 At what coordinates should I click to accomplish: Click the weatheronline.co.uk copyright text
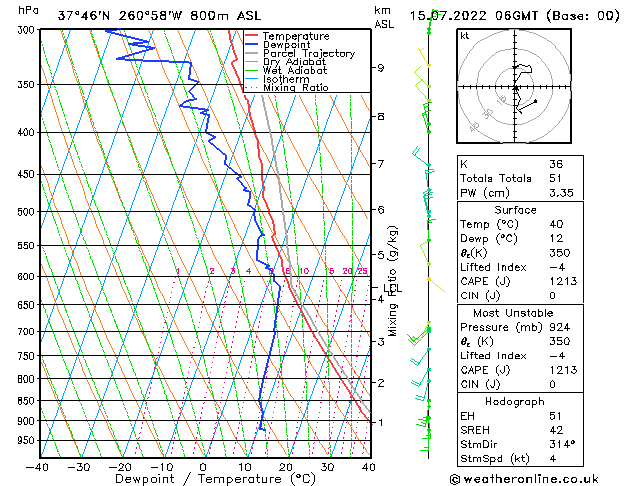point(524,479)
